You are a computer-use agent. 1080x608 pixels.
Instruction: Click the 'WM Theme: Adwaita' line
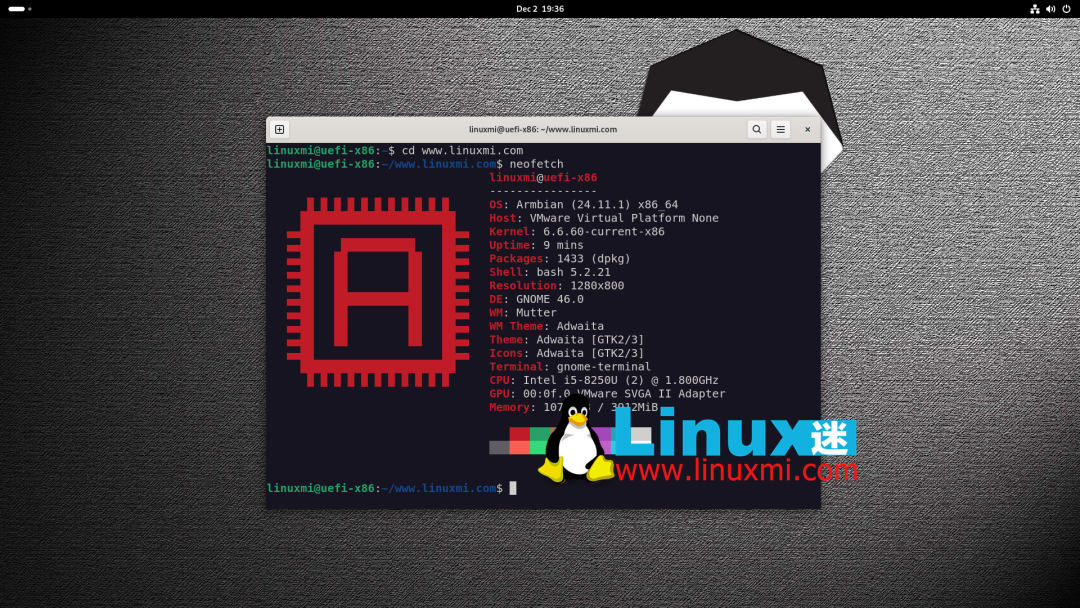(x=546, y=326)
